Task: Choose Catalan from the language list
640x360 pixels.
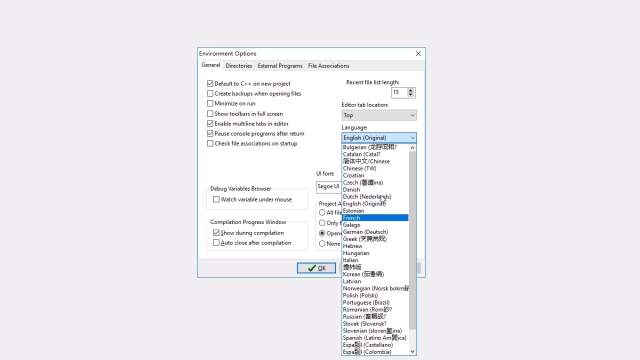Action: [x=375, y=154]
